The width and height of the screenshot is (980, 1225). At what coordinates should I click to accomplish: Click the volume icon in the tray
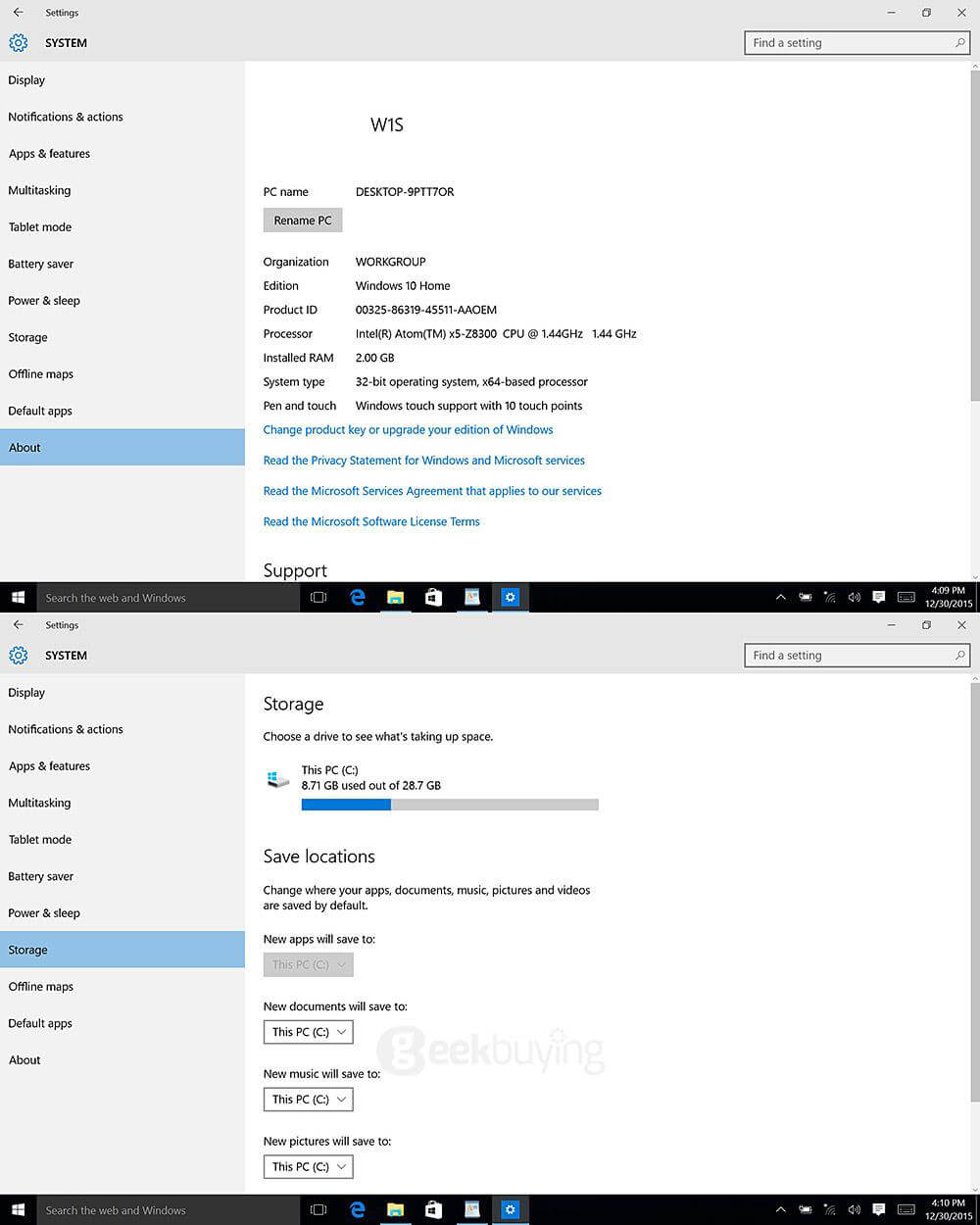click(x=854, y=1209)
